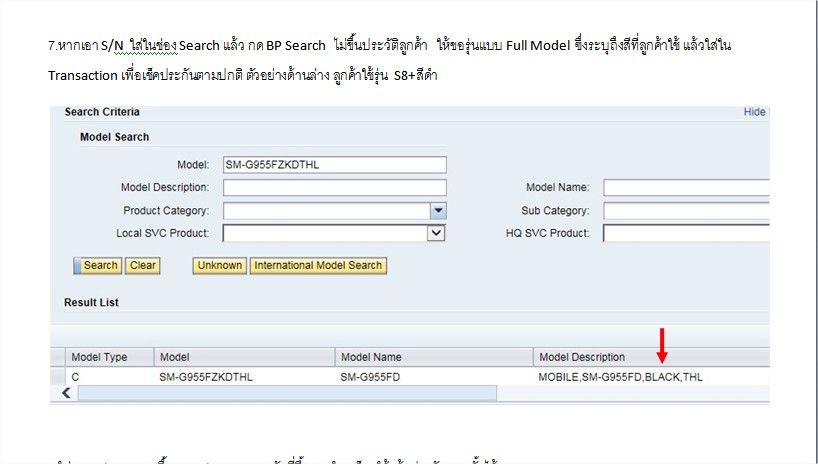Select the SM-G955FZKDTHL result cell

[x=206, y=377]
